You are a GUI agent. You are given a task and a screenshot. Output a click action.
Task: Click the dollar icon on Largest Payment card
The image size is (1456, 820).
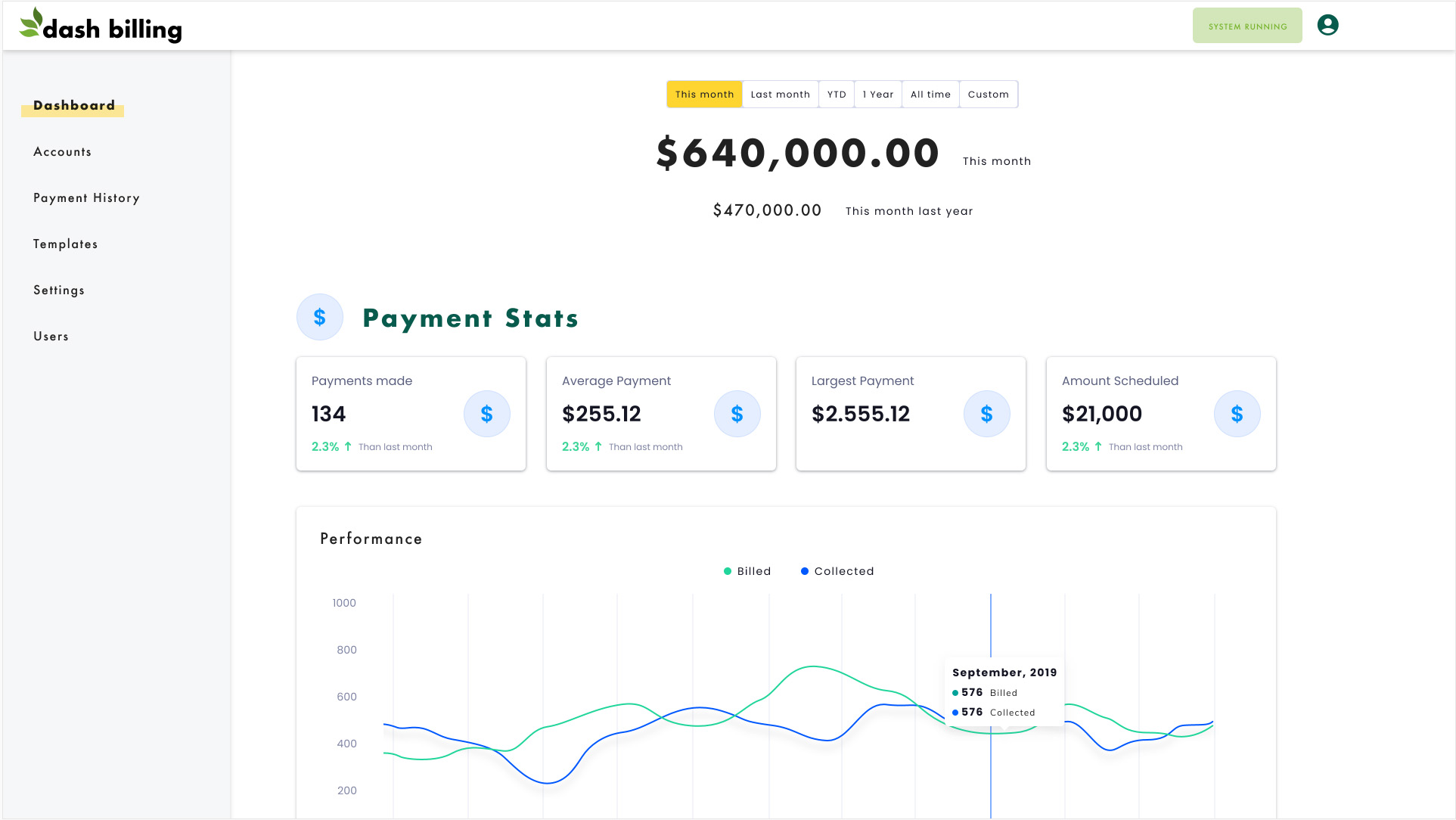pyautogui.click(x=986, y=414)
